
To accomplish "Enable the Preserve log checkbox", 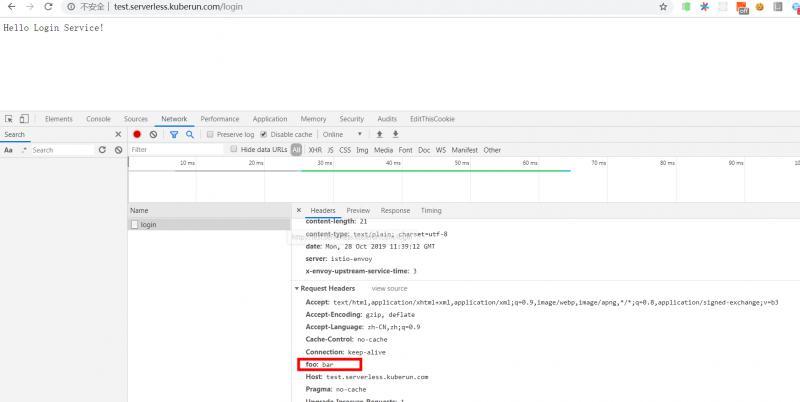I will tap(210, 134).
